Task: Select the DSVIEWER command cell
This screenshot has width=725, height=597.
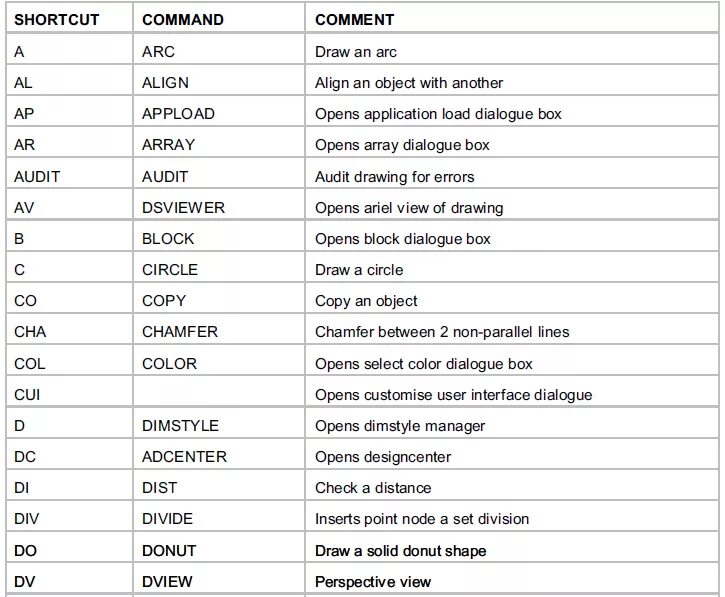Action: pos(183,208)
